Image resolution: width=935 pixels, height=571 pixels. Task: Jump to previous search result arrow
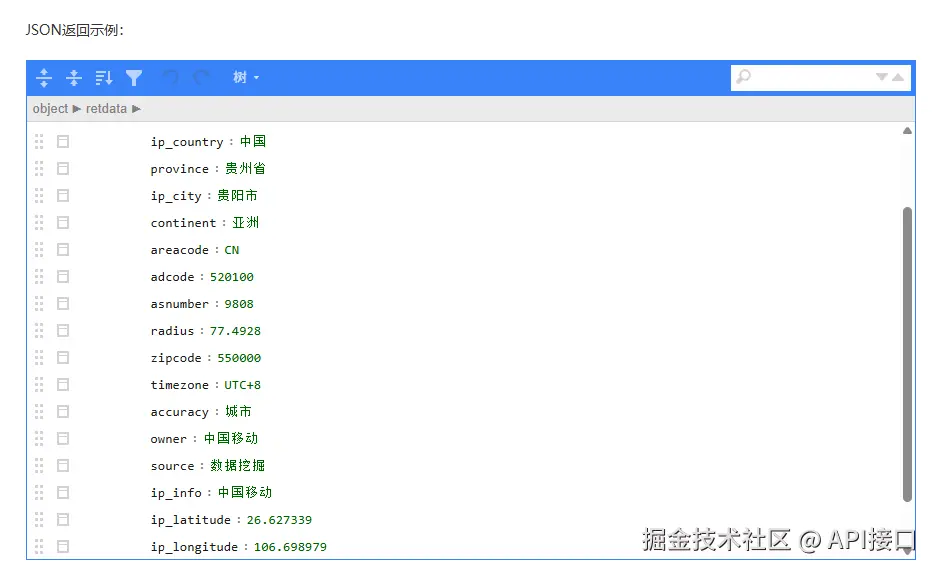click(898, 77)
